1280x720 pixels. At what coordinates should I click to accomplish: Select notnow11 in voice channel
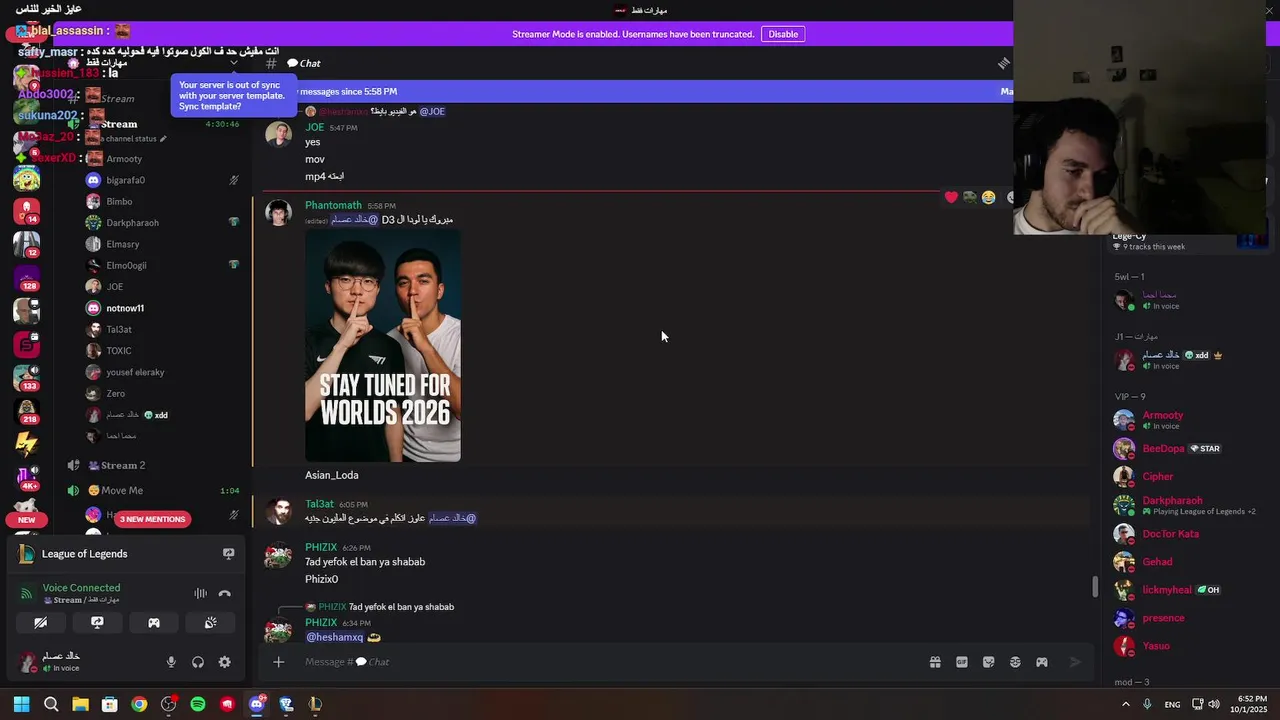click(125, 308)
